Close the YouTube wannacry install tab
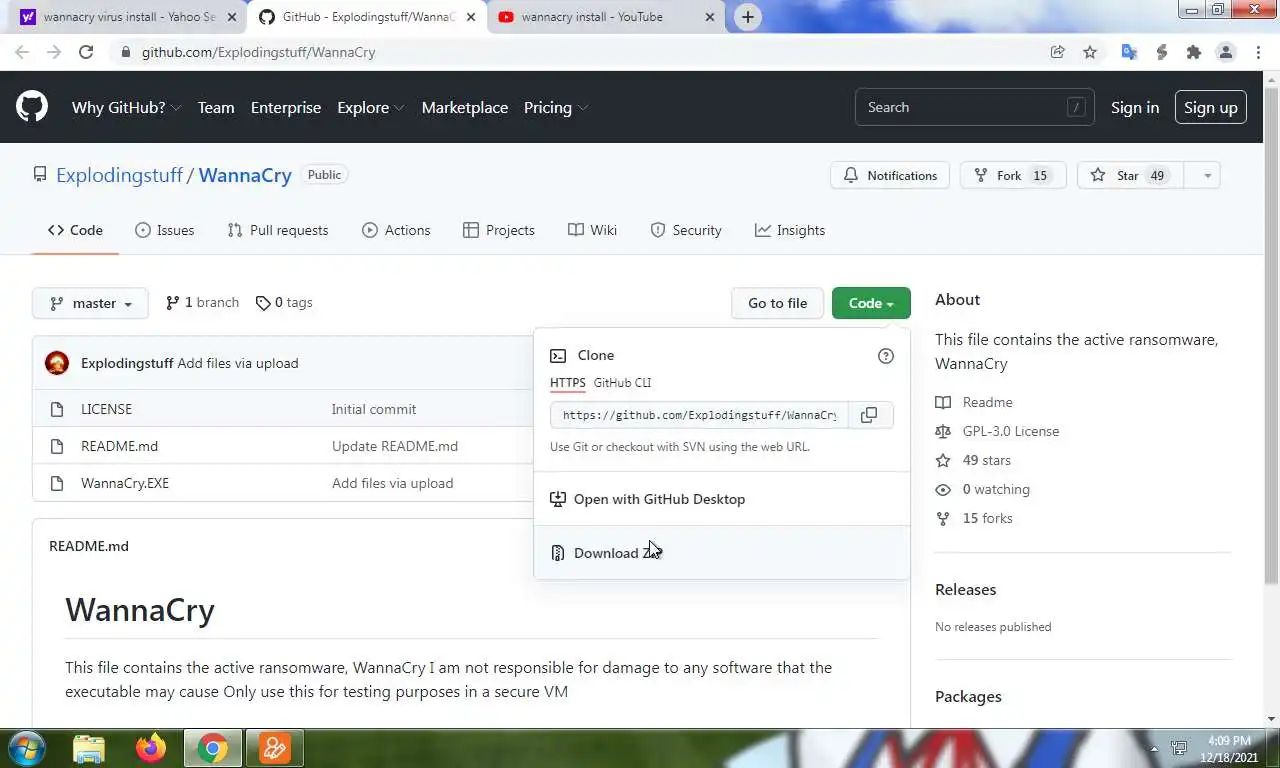Screen dimensions: 1280x768 710,17
